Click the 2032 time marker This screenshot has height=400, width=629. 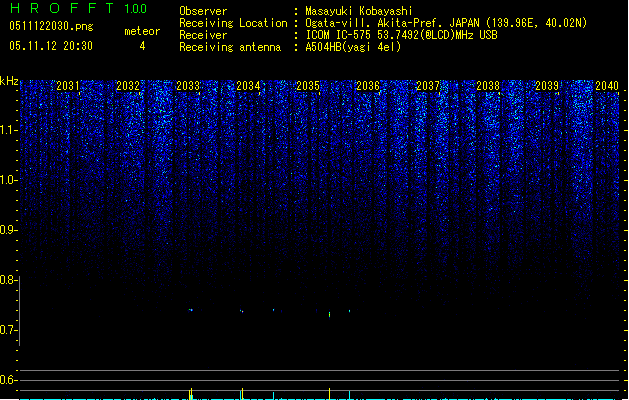[x=128, y=85]
